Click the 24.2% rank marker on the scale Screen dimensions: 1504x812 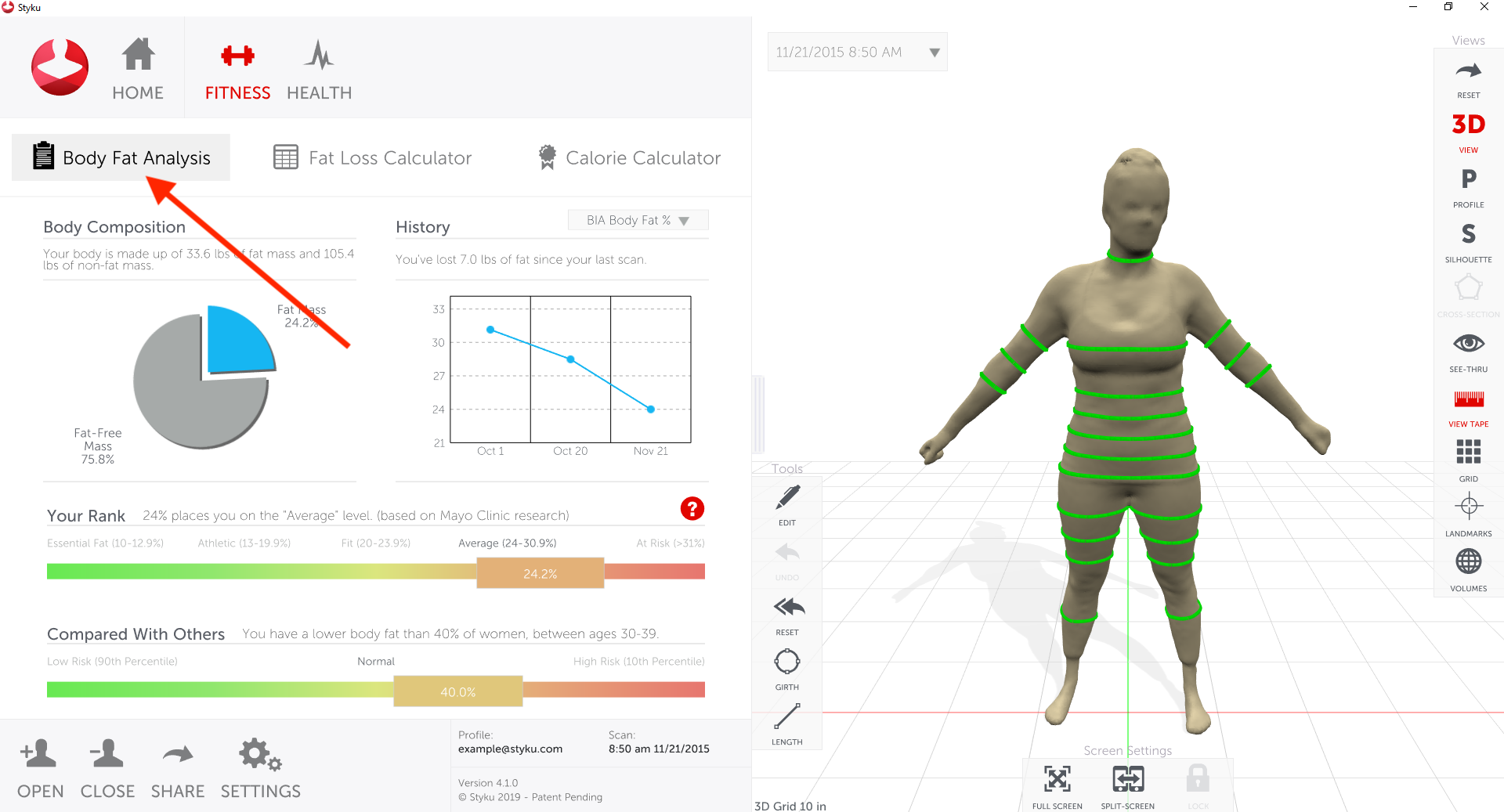coord(539,572)
